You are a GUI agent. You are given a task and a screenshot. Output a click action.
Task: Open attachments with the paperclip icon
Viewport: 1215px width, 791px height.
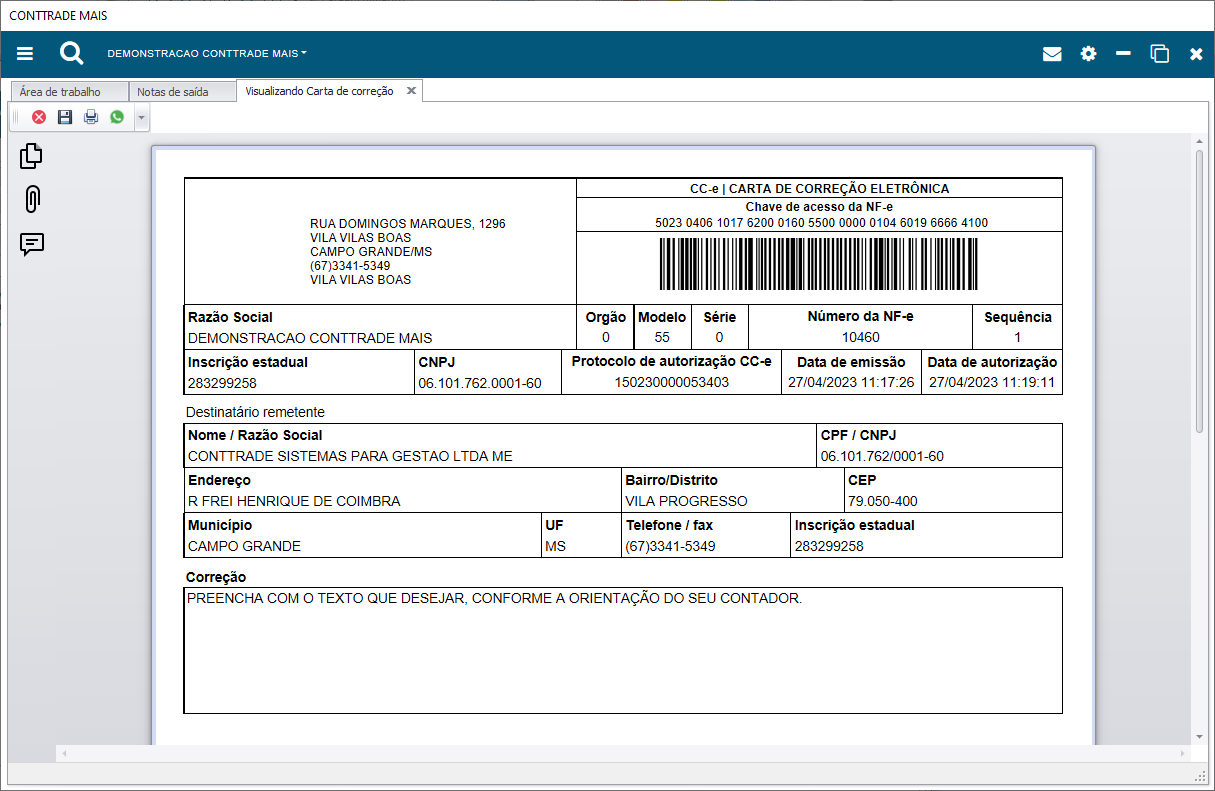32,199
